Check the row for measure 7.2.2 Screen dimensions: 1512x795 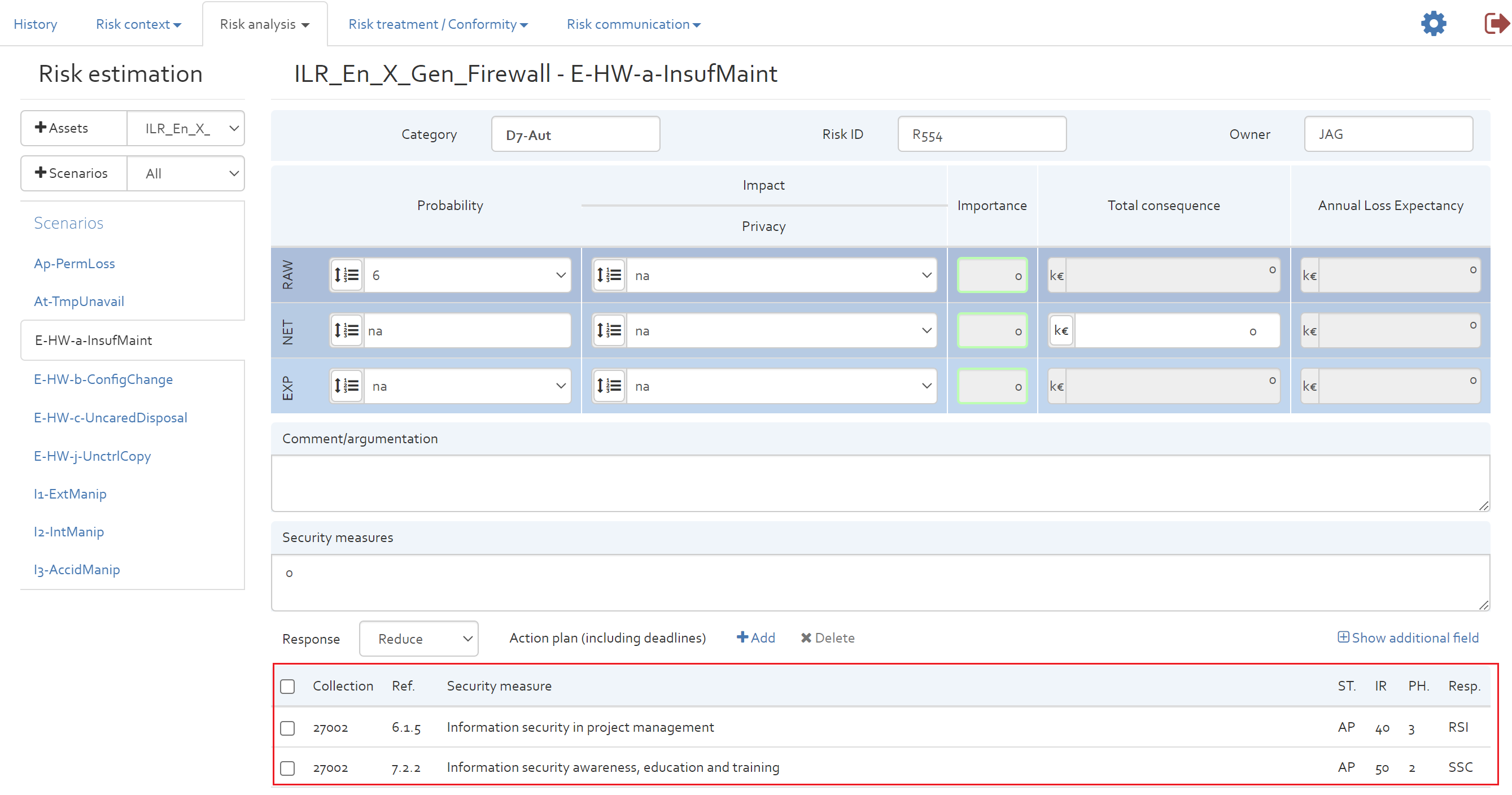coord(287,768)
